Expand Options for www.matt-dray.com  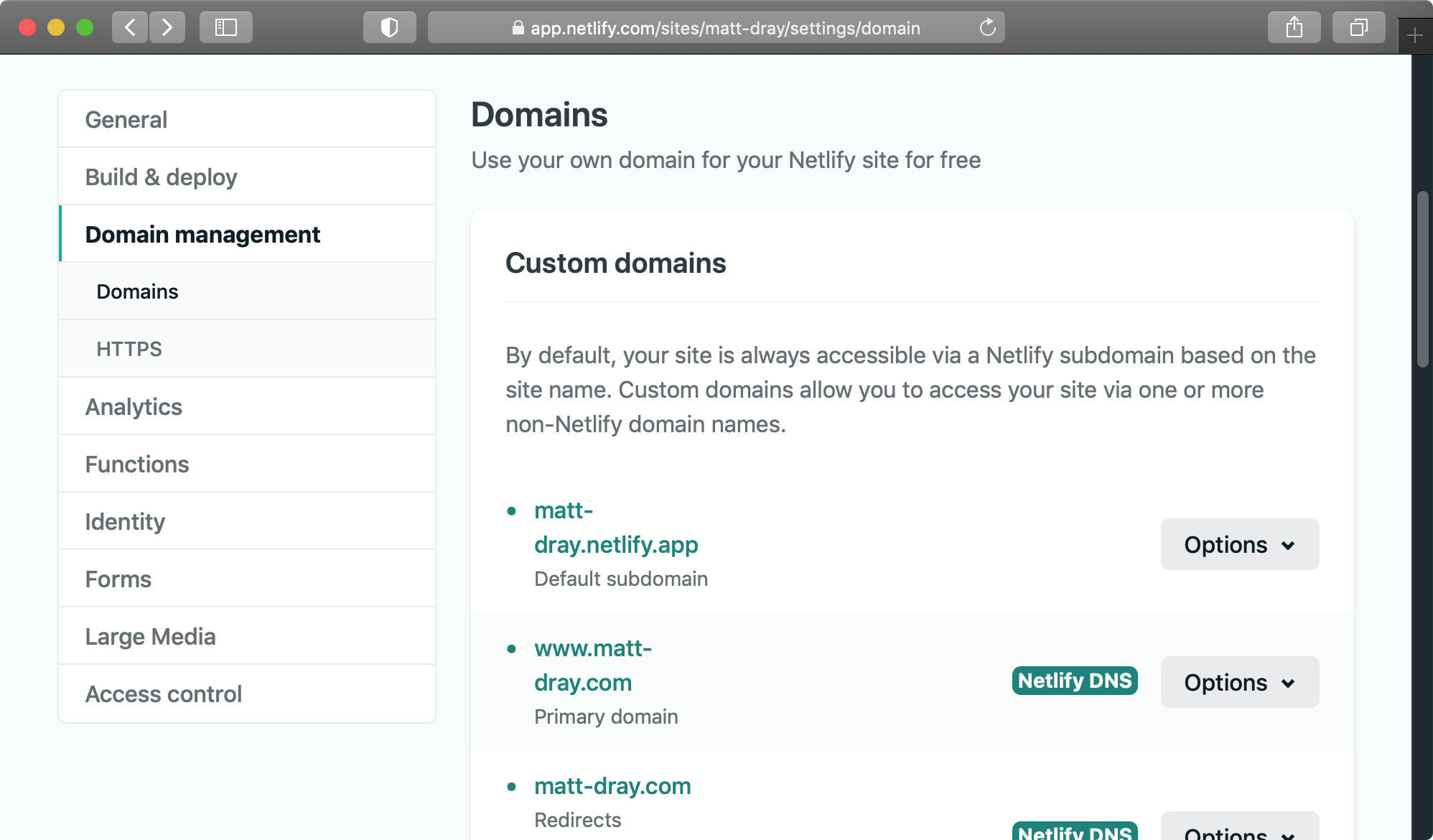pos(1240,682)
